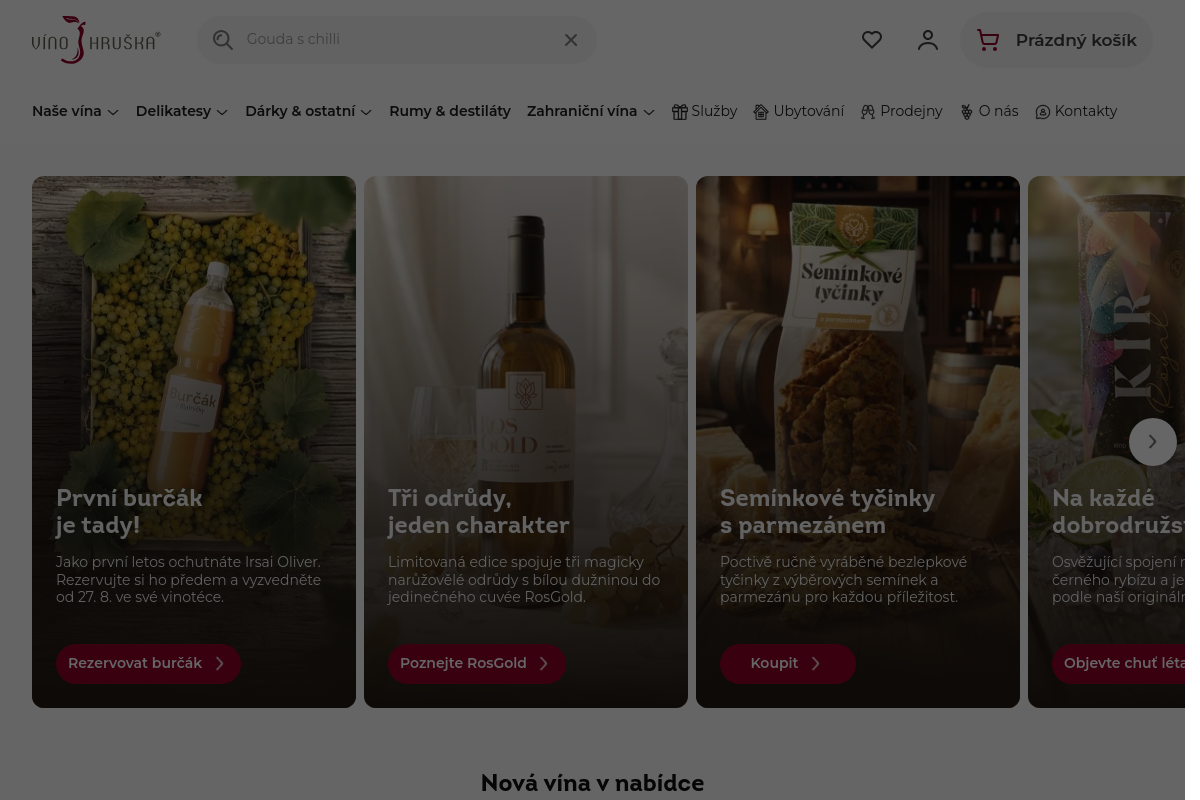
Task: Open Rumy & destiláty menu item
Action: 450,112
